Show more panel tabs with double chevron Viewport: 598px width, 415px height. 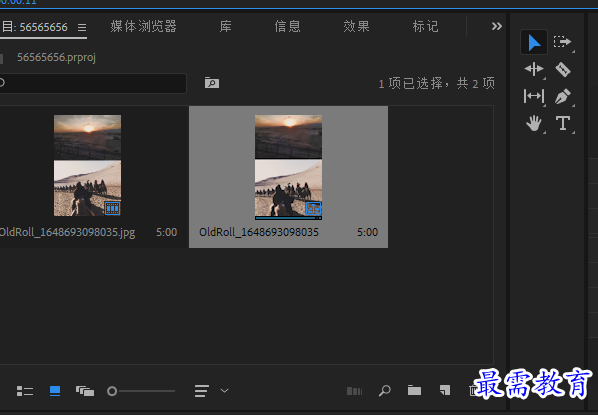(497, 26)
